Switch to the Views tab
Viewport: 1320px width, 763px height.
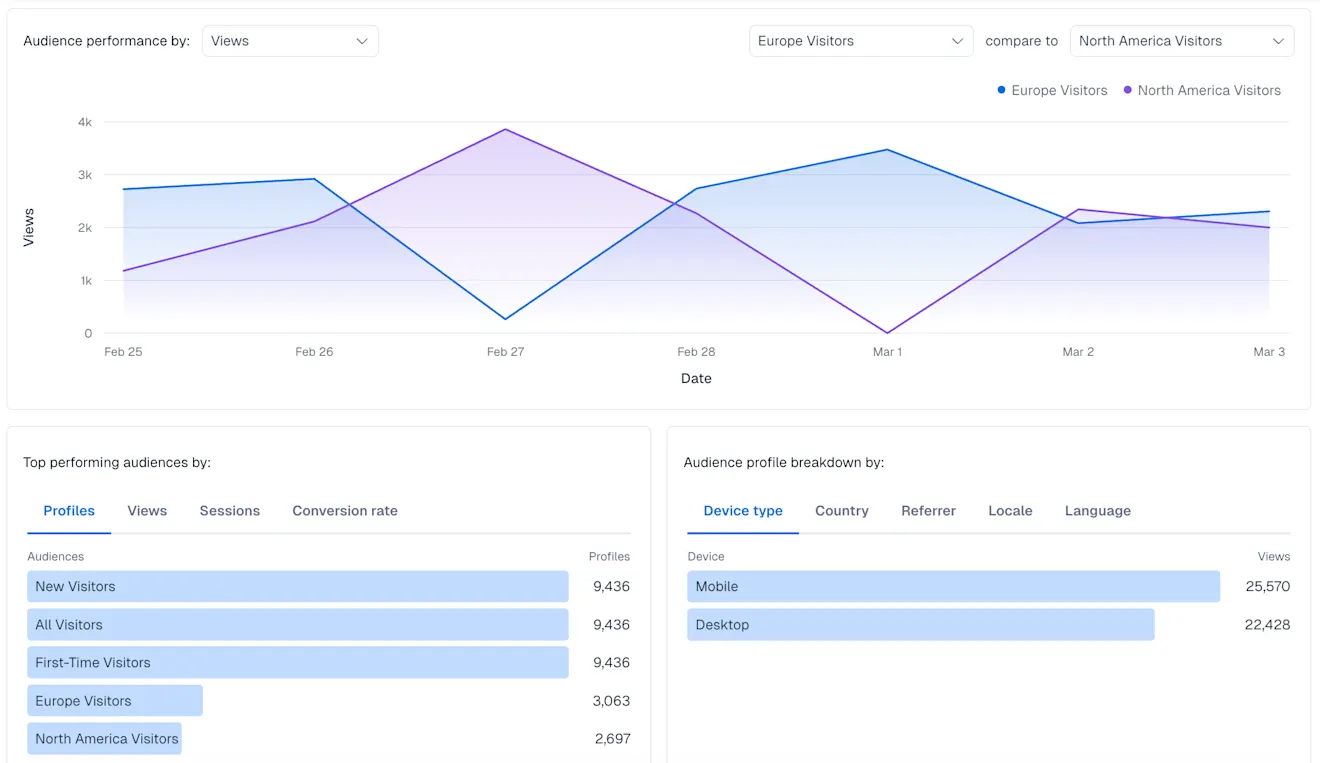pyautogui.click(x=146, y=510)
